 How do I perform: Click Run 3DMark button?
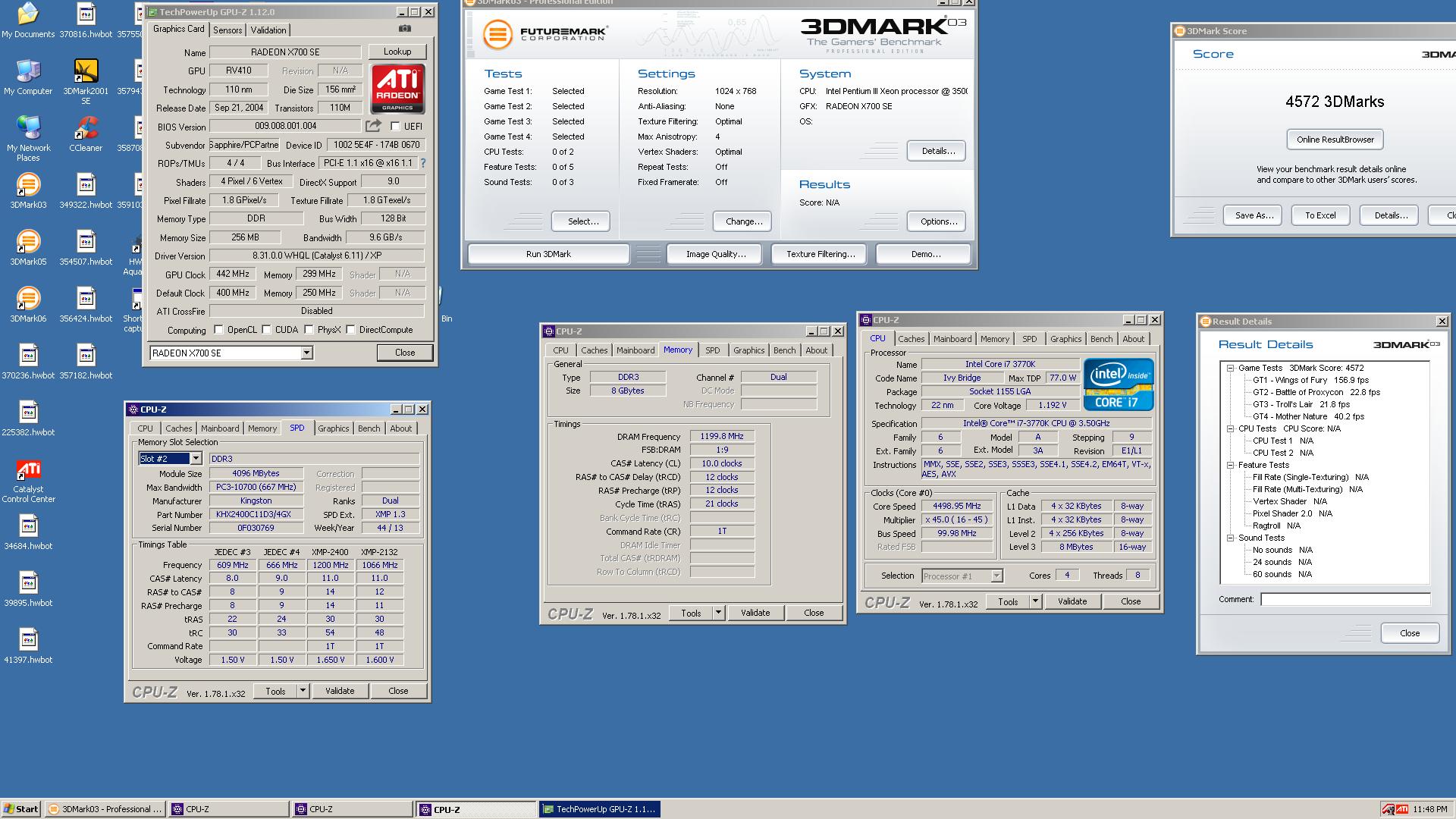[548, 254]
